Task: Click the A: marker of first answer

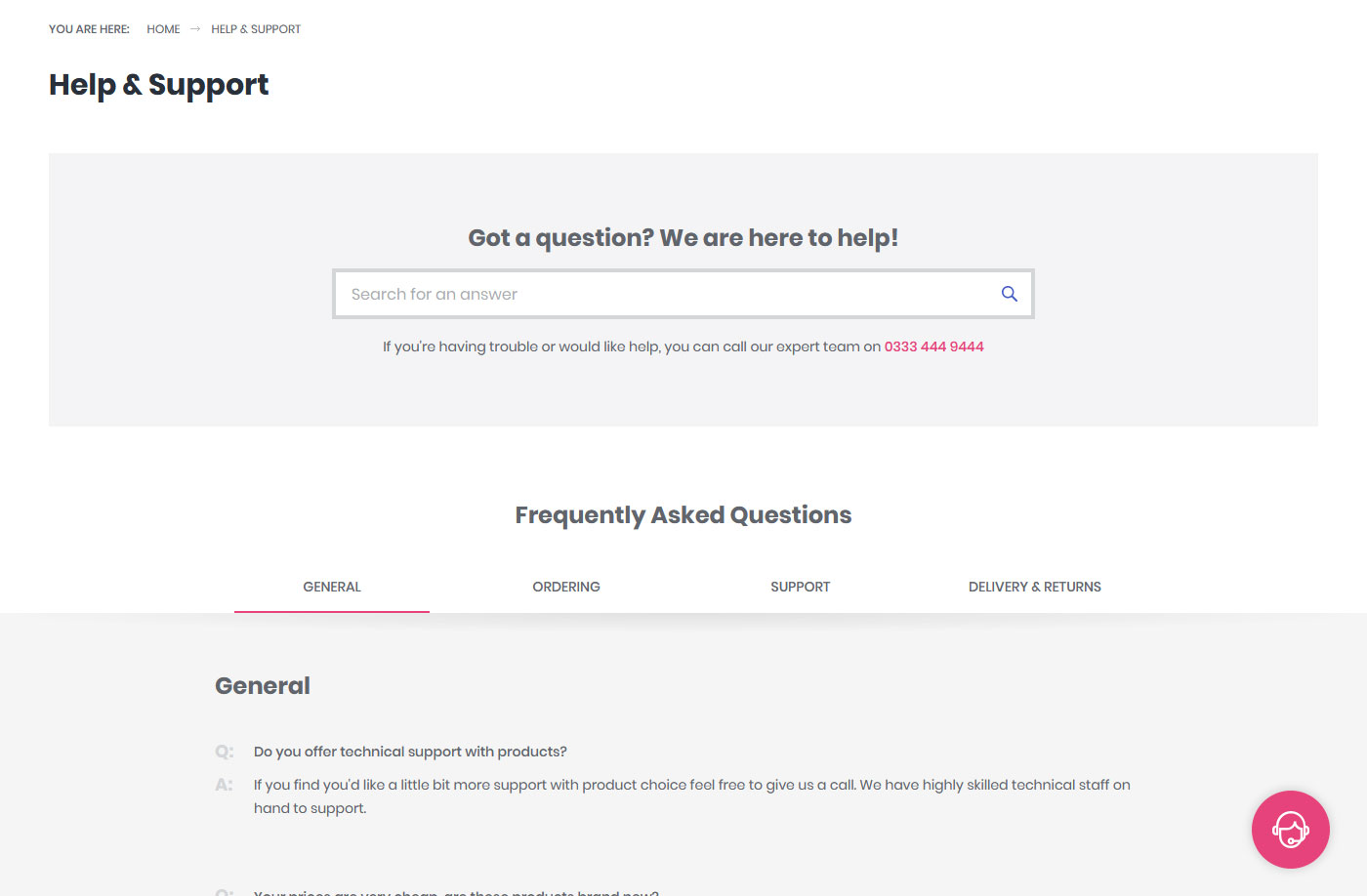Action: tap(225, 785)
